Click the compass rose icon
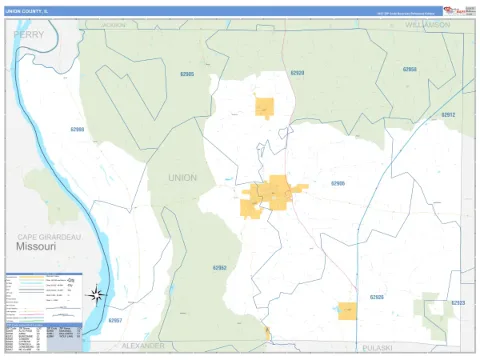Screen dimensions: 480x360 pos(96,295)
